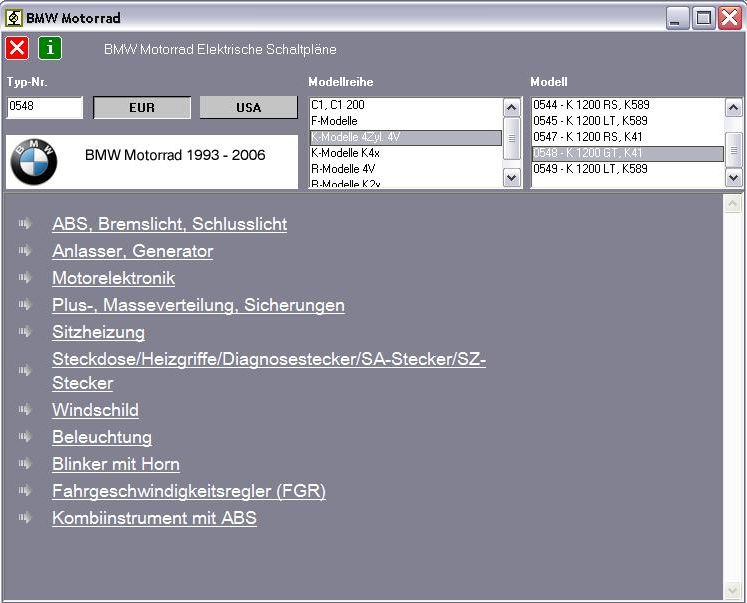Viewport: 747px width, 603px height.
Task: Open the Motorelektronik link
Action: (x=113, y=278)
